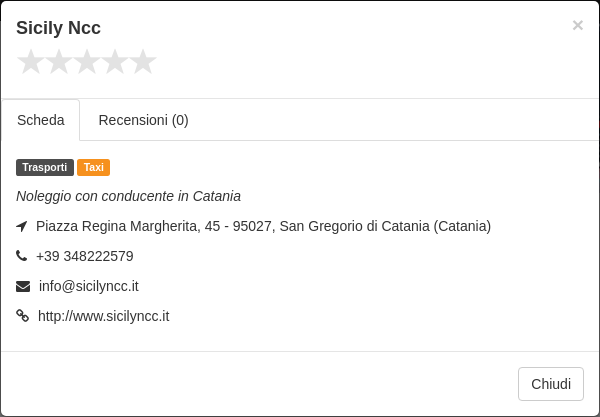Switch to the Scheda tab
This screenshot has height=417, width=600.
pos(41,120)
